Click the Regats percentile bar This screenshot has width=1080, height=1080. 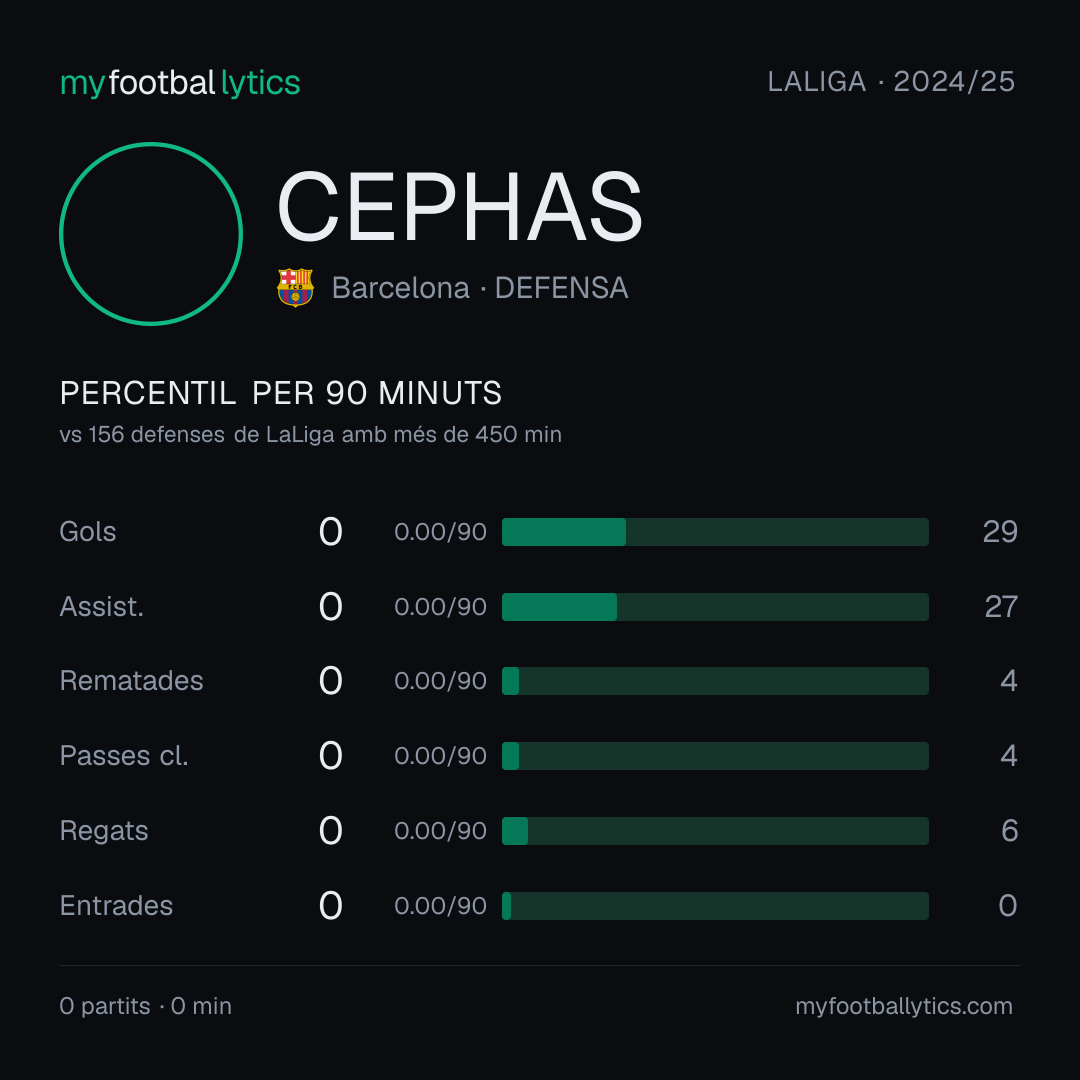tap(715, 831)
